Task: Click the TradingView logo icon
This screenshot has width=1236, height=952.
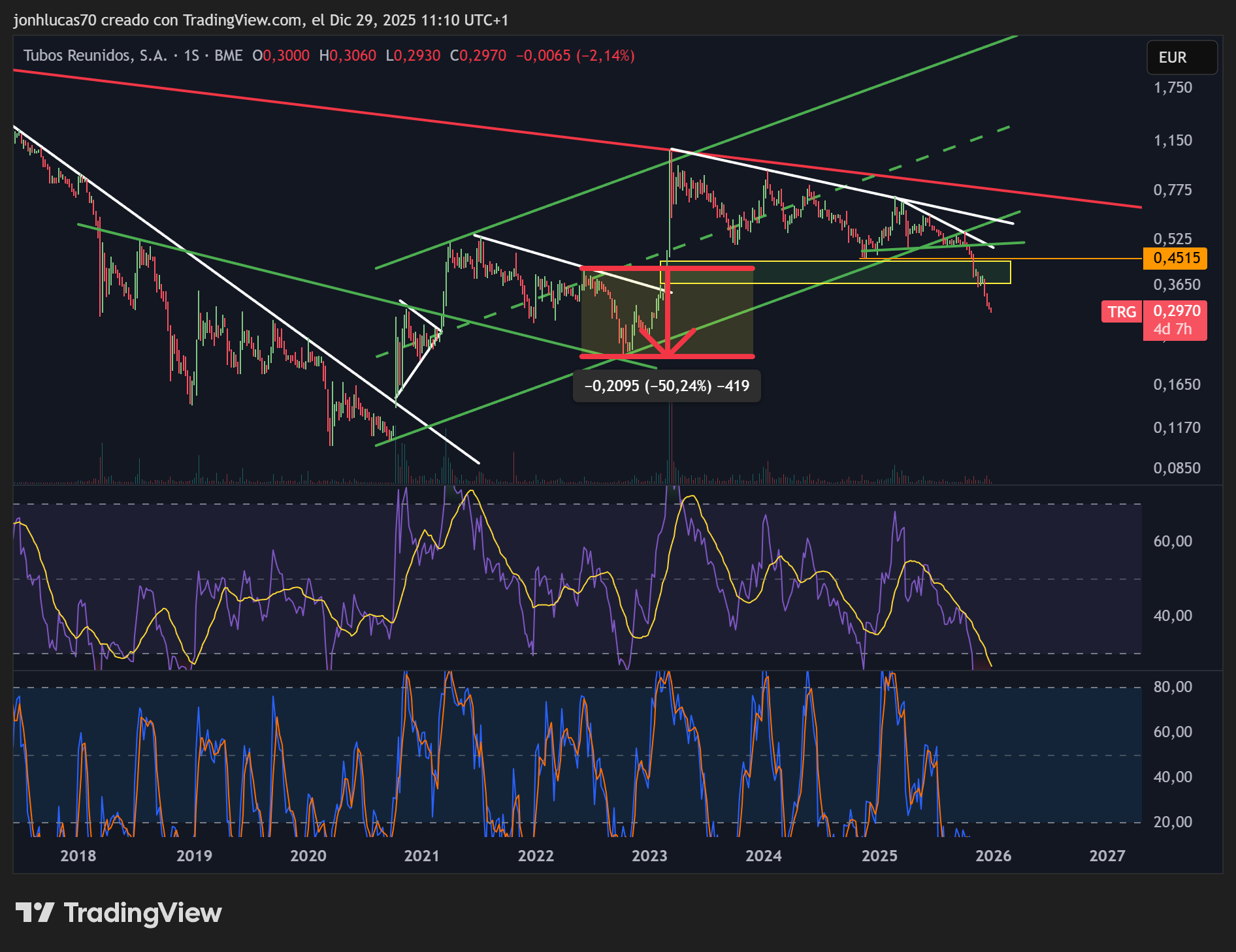Action: coord(35,912)
